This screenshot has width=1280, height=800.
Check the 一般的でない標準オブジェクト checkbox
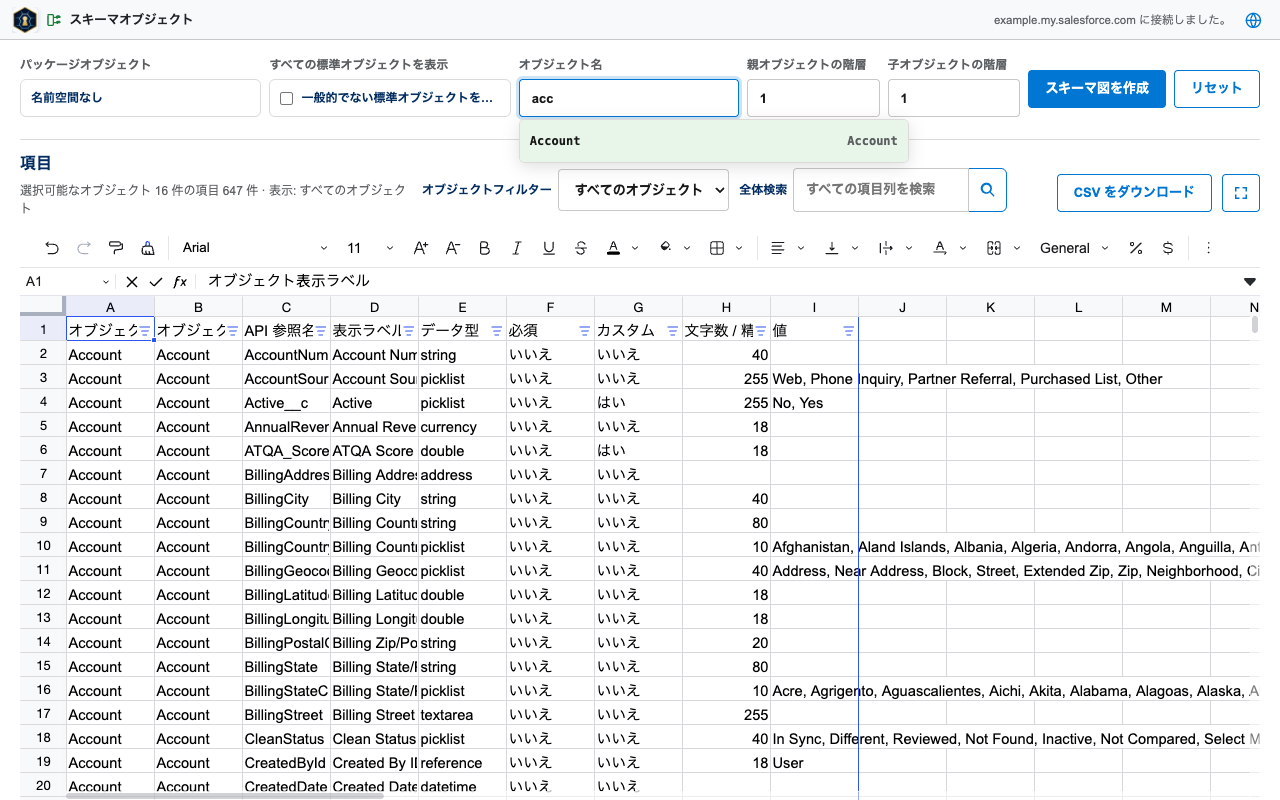(287, 98)
